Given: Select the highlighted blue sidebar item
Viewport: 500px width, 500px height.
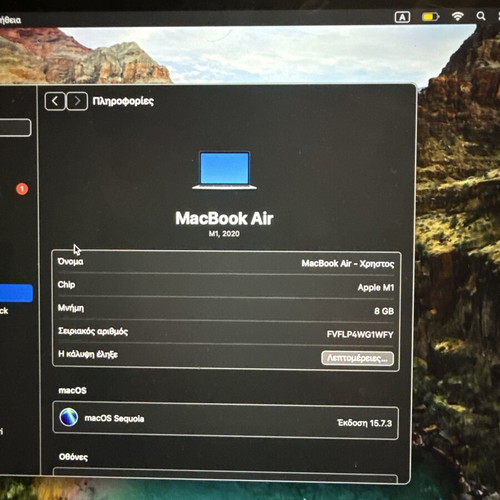Looking at the screenshot, I should coord(16,293).
